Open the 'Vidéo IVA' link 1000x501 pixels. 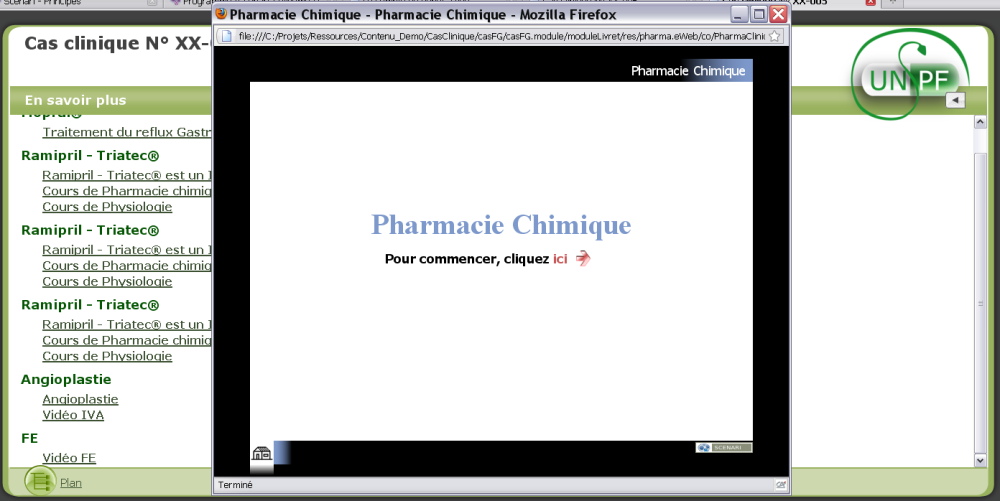pyautogui.click(x=73, y=415)
